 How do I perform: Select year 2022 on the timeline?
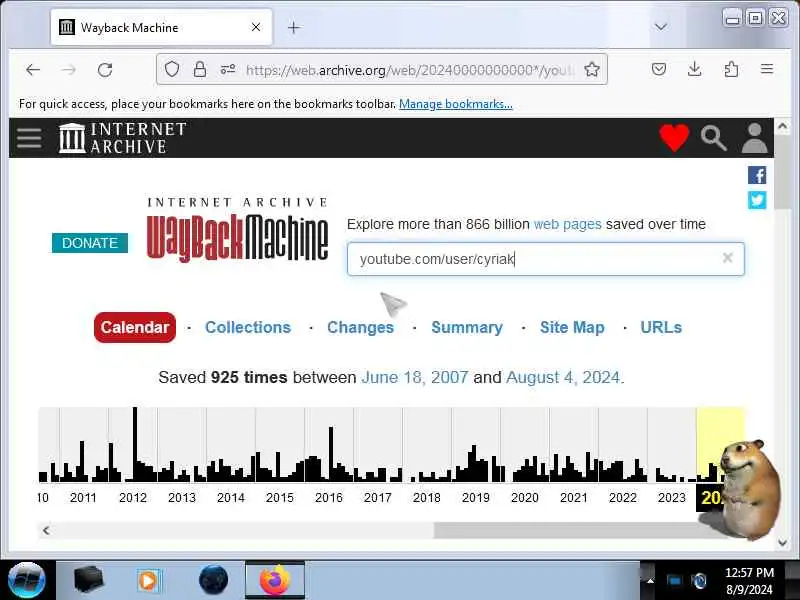tap(622, 497)
